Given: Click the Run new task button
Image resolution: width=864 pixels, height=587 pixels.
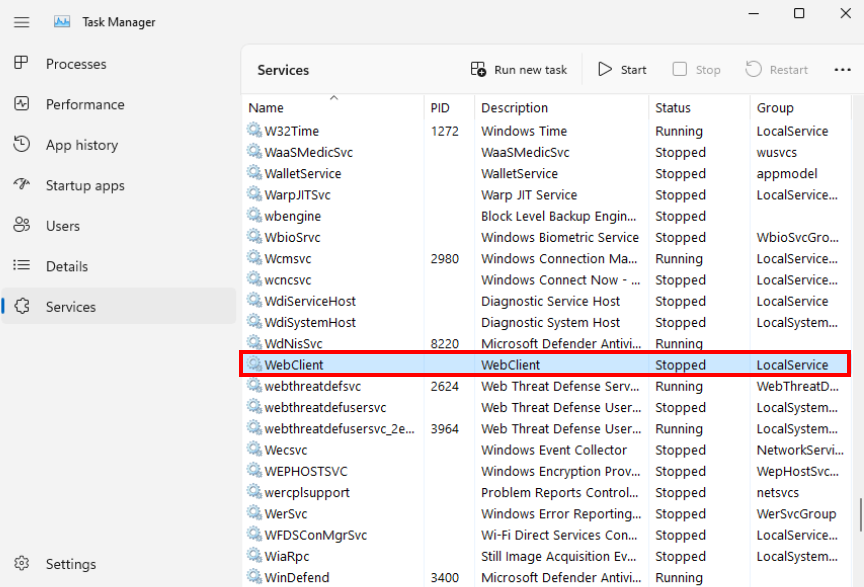Looking at the screenshot, I should (519, 70).
